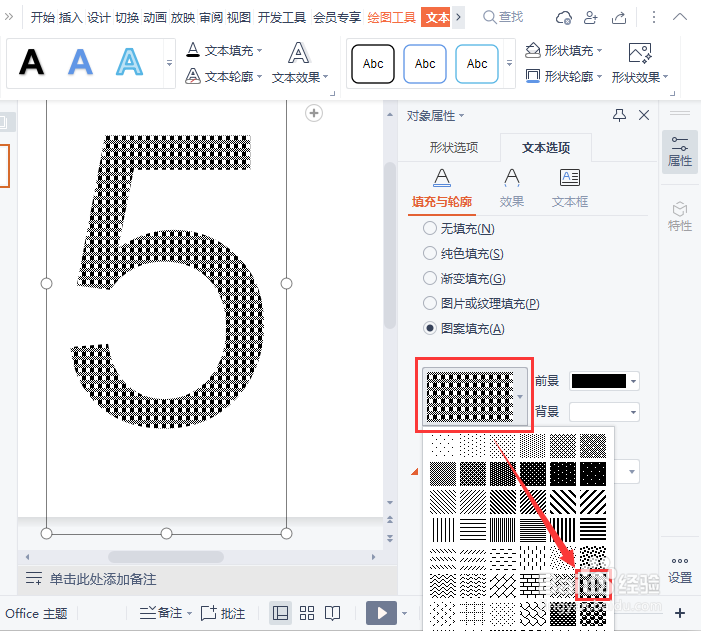Click the Text Fill (文本填充) icon

[x=193, y=50]
